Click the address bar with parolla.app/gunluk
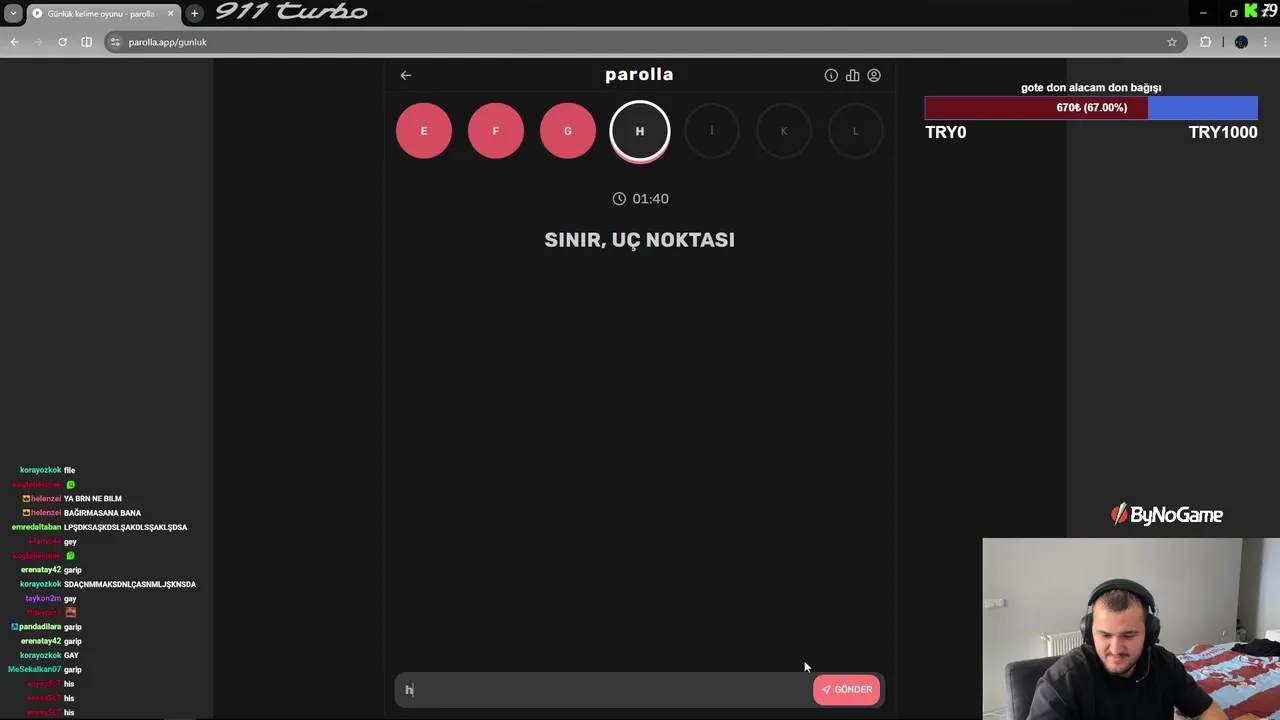1280x720 pixels. [x=644, y=42]
